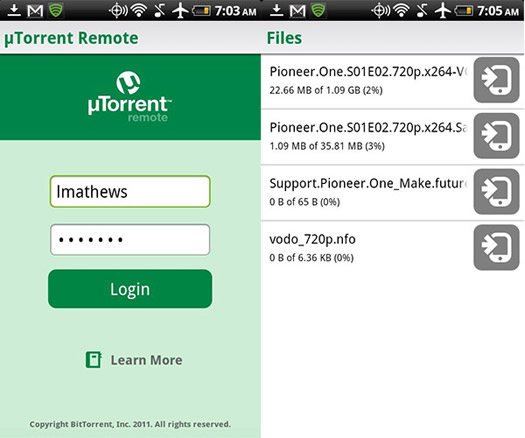Tap Gmail notification icon in right status bar
Screen dimensions: 525x438
(297, 11)
